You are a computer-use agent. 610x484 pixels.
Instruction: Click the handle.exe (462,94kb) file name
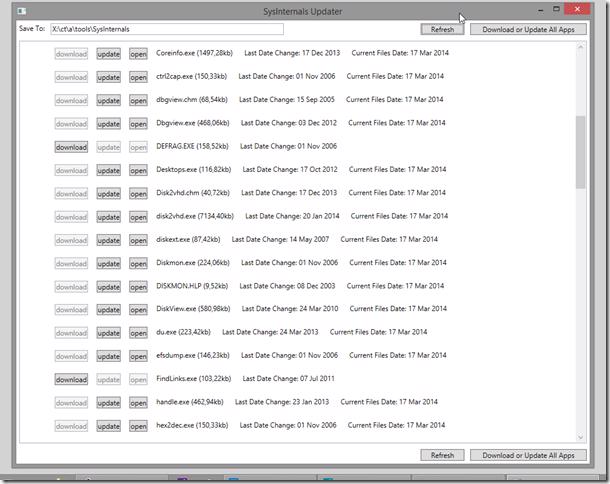[190, 402]
